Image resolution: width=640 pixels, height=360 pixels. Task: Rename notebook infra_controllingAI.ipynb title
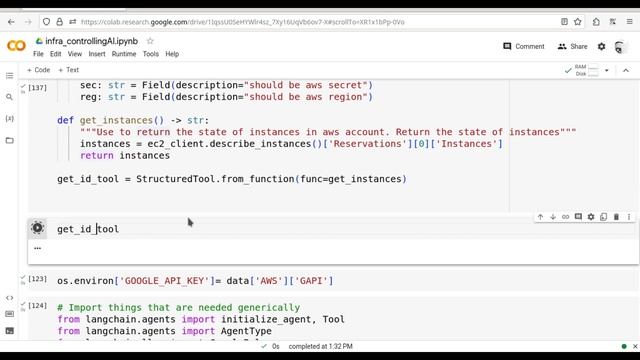[x=91, y=41]
